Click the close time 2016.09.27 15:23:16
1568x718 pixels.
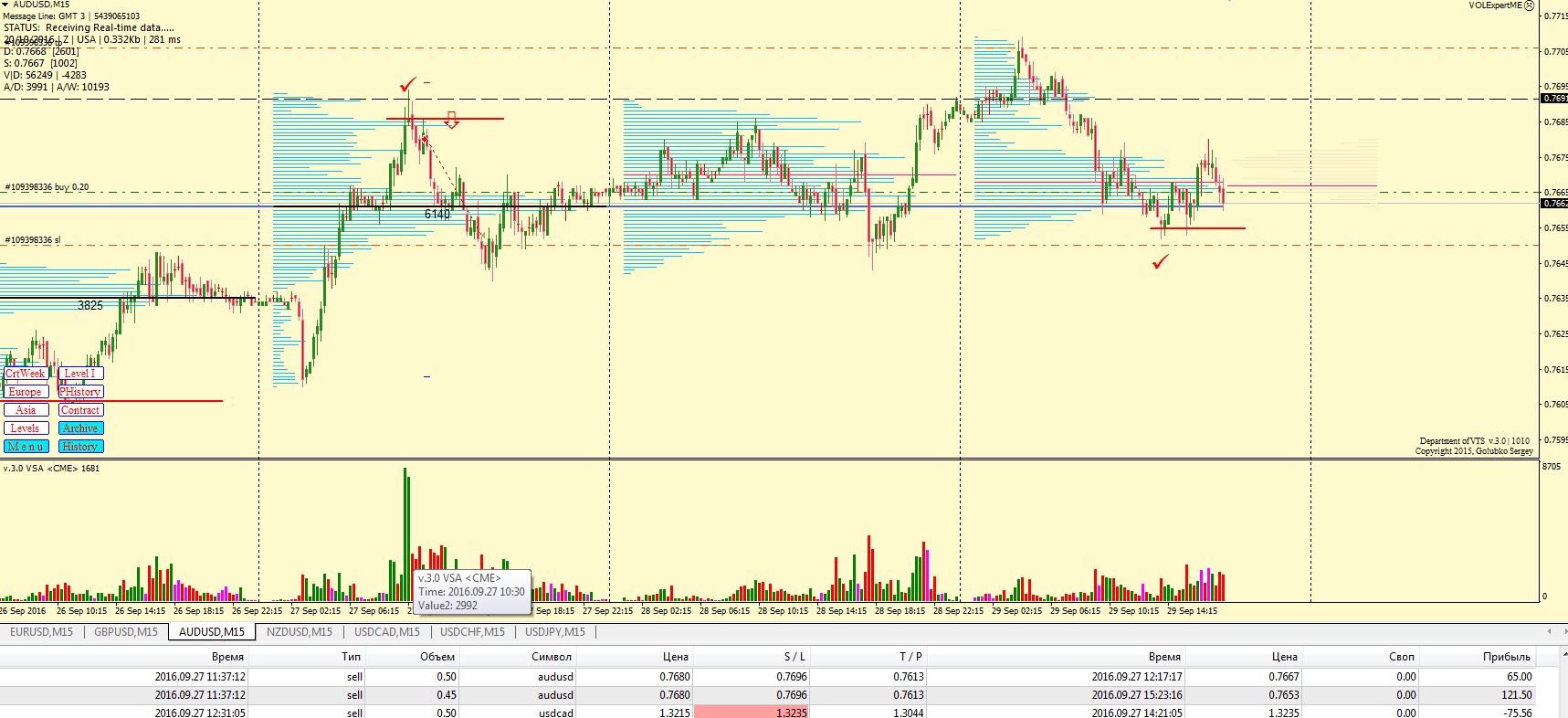pyautogui.click(x=1137, y=695)
